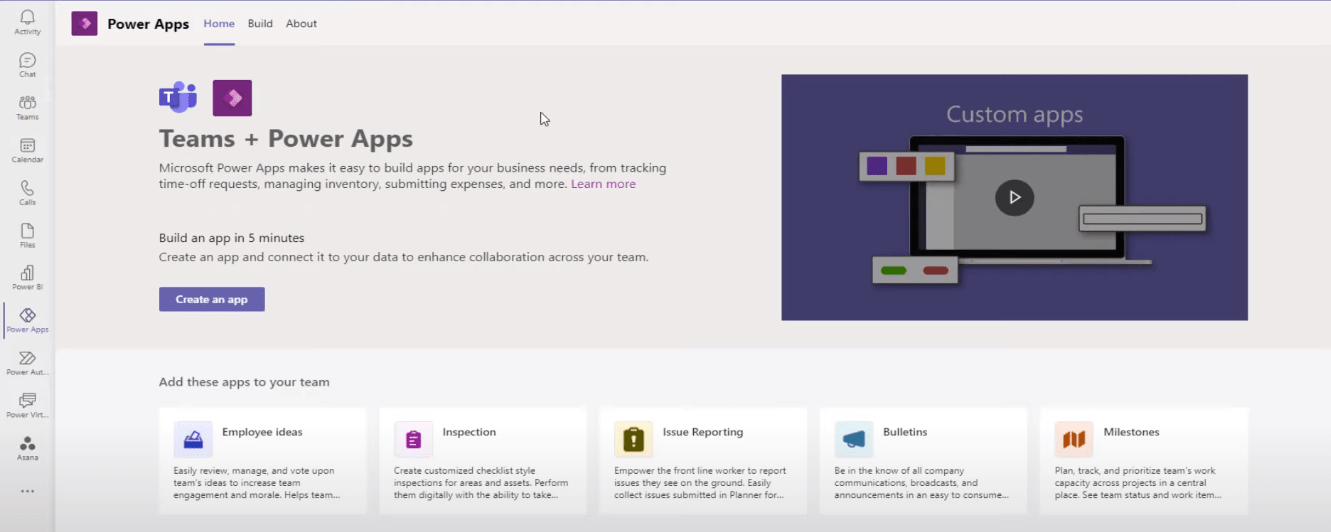Open Asana from the sidebar
The height and width of the screenshot is (532, 1331).
click(x=27, y=448)
